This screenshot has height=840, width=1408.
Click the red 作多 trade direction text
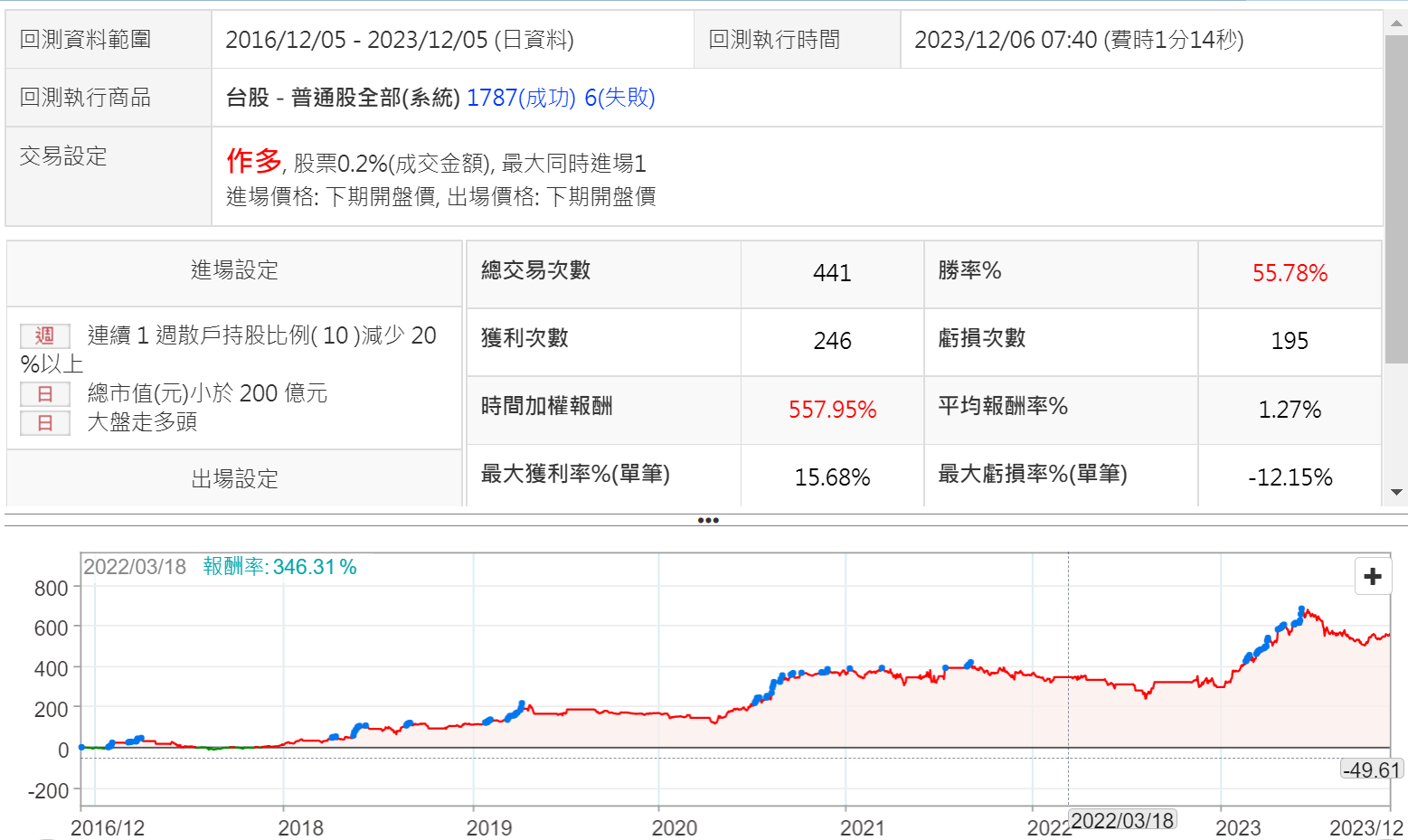pyautogui.click(x=254, y=161)
